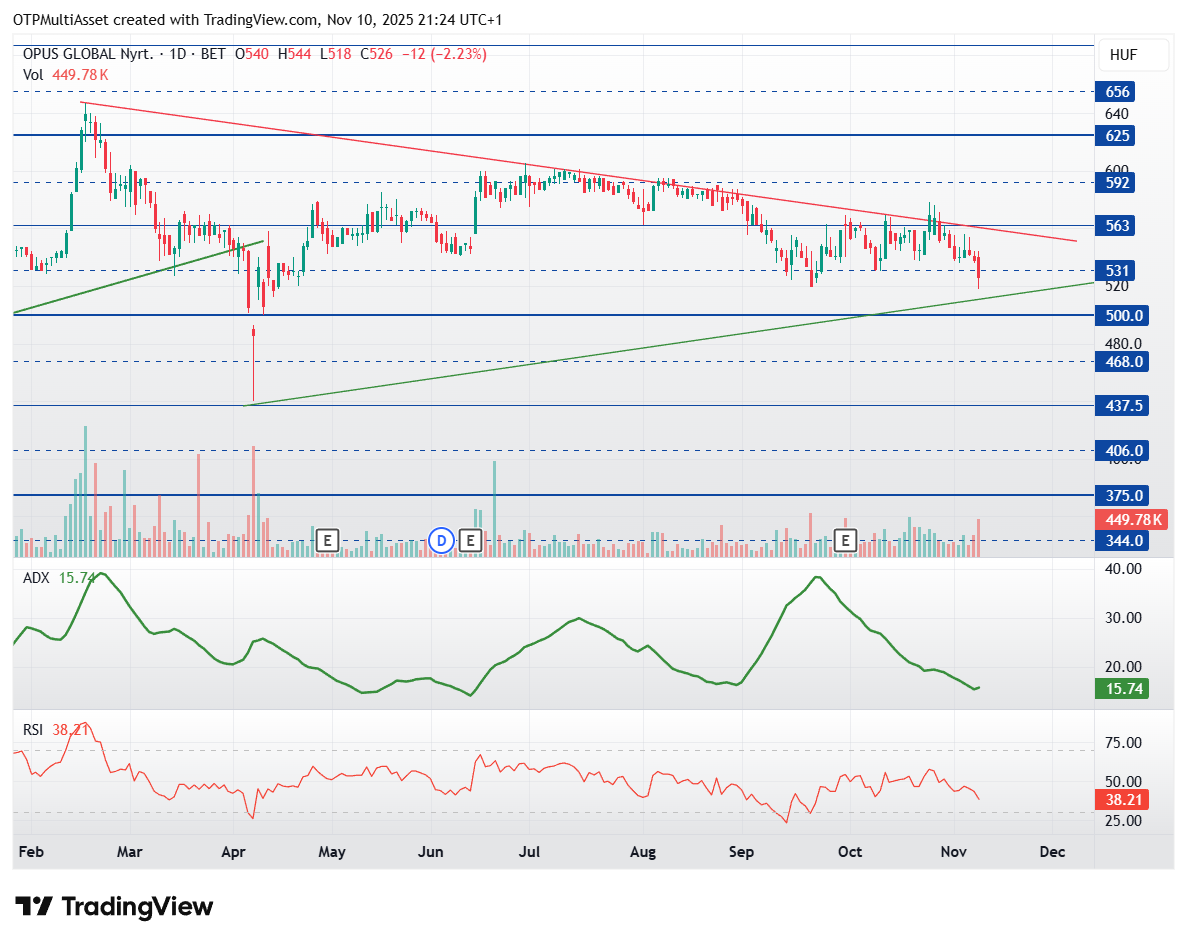Viewport: 1187px width, 944px height.
Task: Click the TradingView logo at bottom left
Action: coord(116,907)
